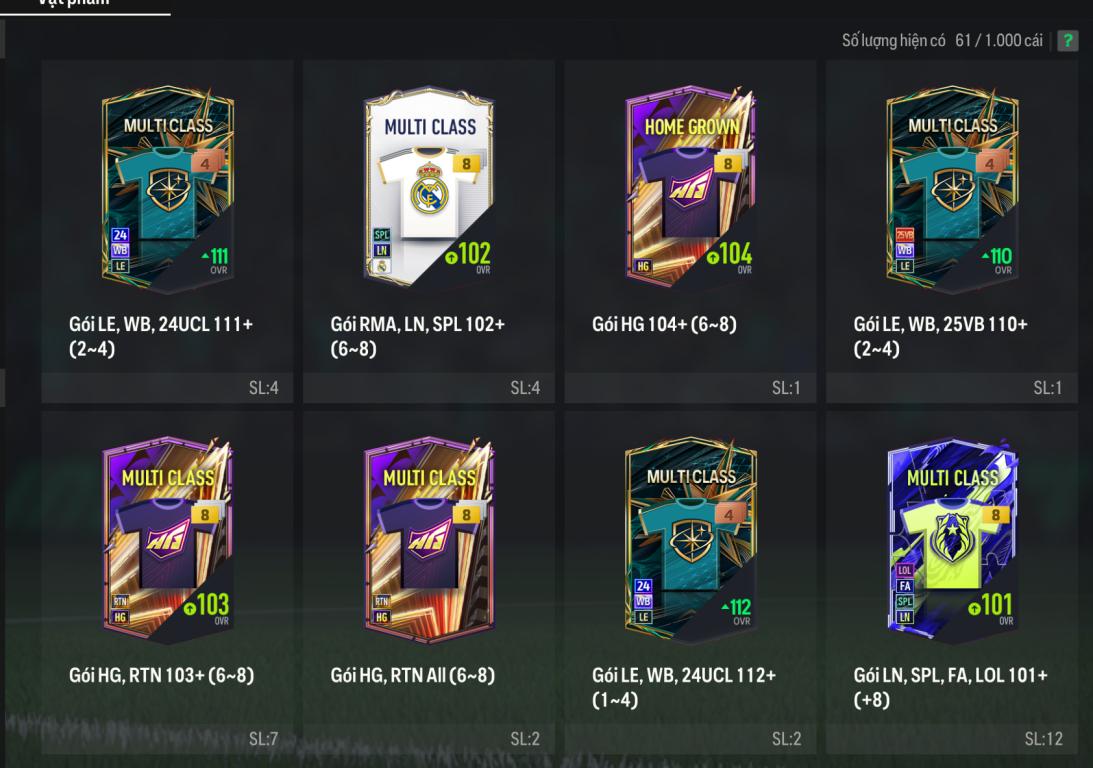Select the Multi Class 112 OVR pack
This screenshot has height=768, width=1093.
(x=690, y=583)
